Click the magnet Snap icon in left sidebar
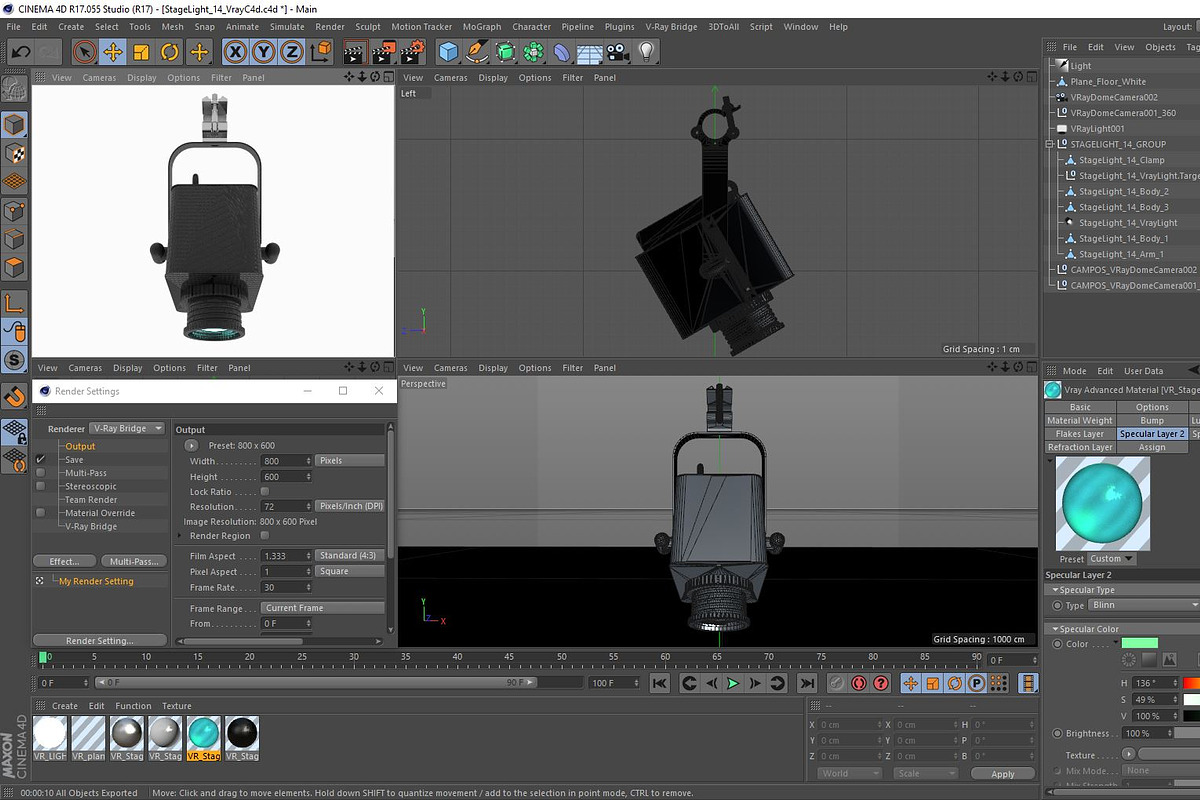1200x800 pixels. click(x=14, y=396)
